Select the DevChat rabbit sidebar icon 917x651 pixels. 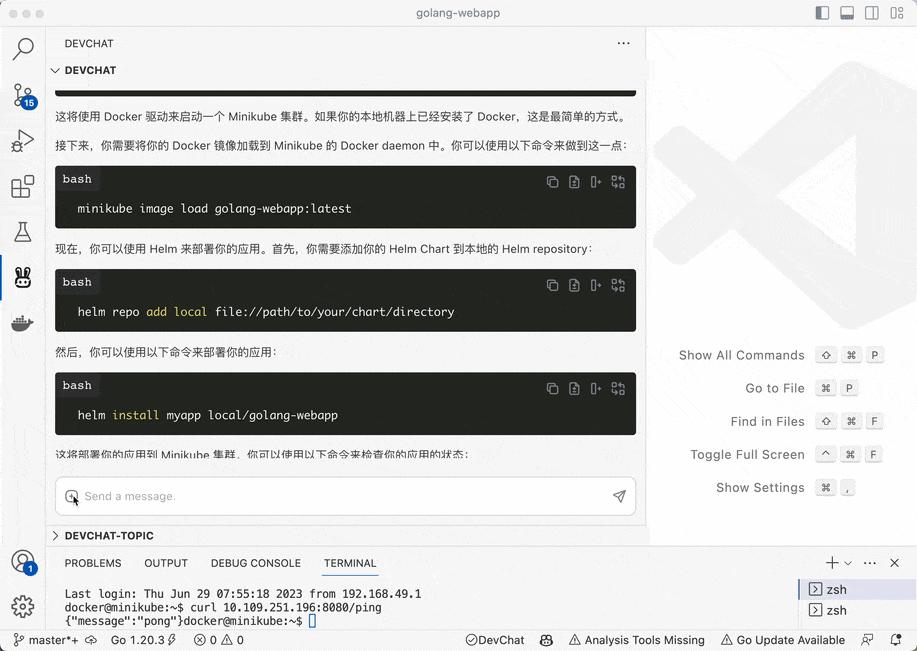pyautogui.click(x=23, y=277)
